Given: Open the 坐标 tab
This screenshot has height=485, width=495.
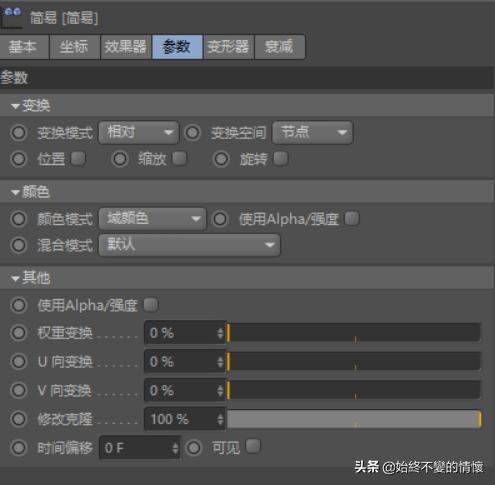Looking at the screenshot, I should coord(75,47).
